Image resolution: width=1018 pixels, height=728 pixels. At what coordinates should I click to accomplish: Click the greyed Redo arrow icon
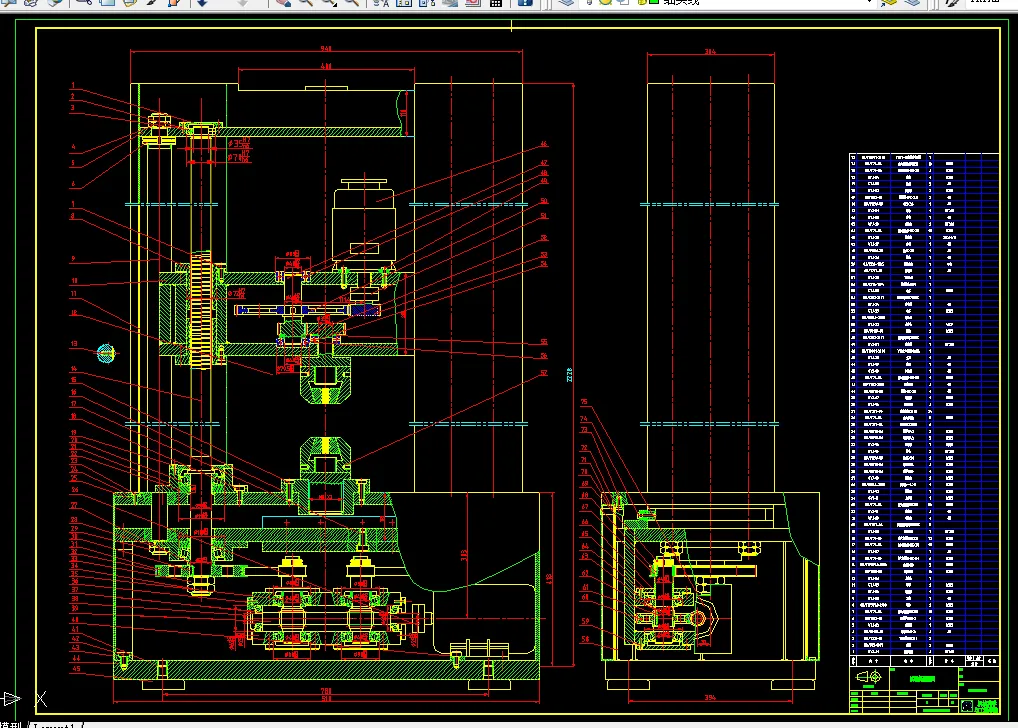[x=242, y=3]
